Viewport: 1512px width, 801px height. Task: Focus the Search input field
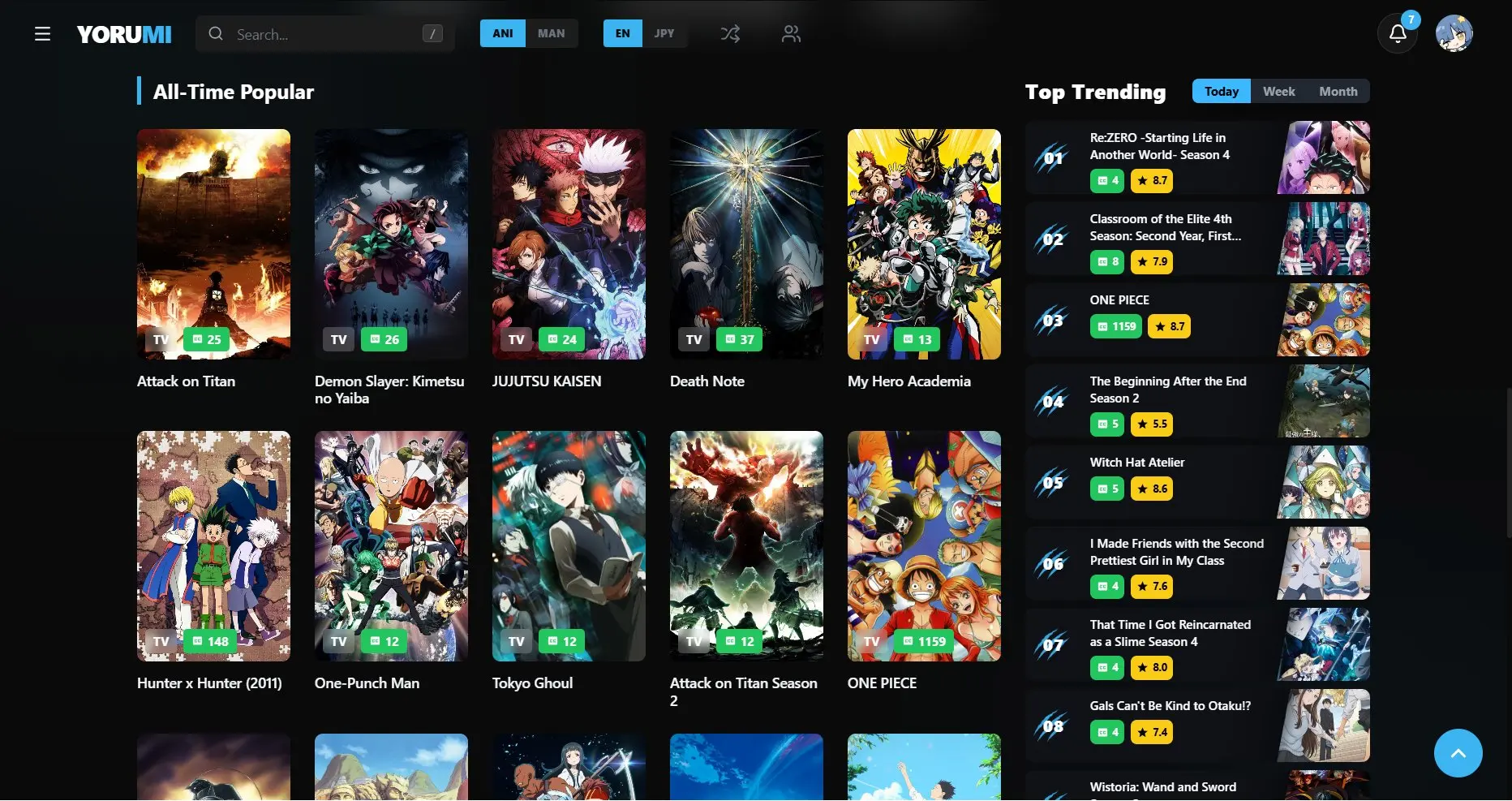[x=324, y=34]
